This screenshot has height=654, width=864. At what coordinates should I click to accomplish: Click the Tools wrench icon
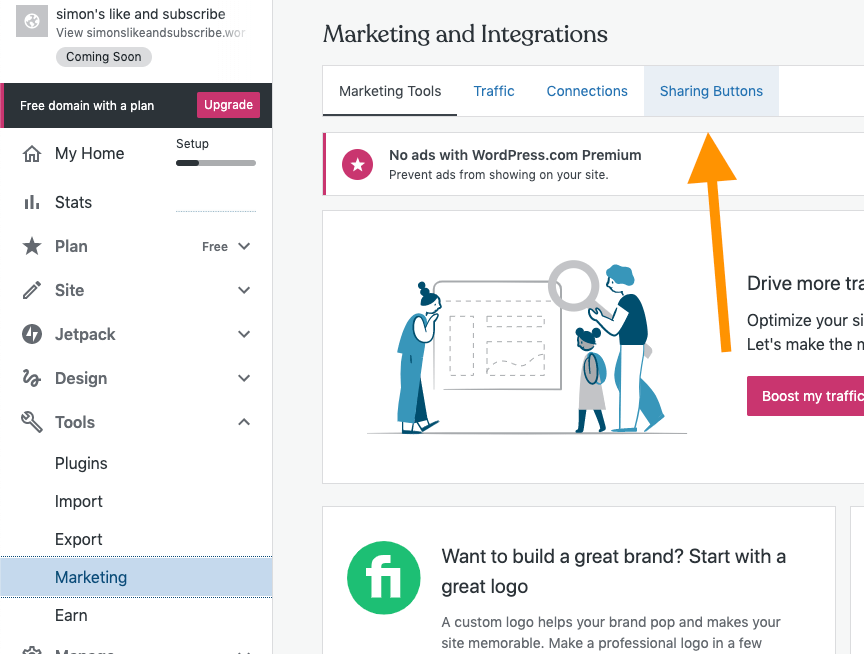(32, 422)
